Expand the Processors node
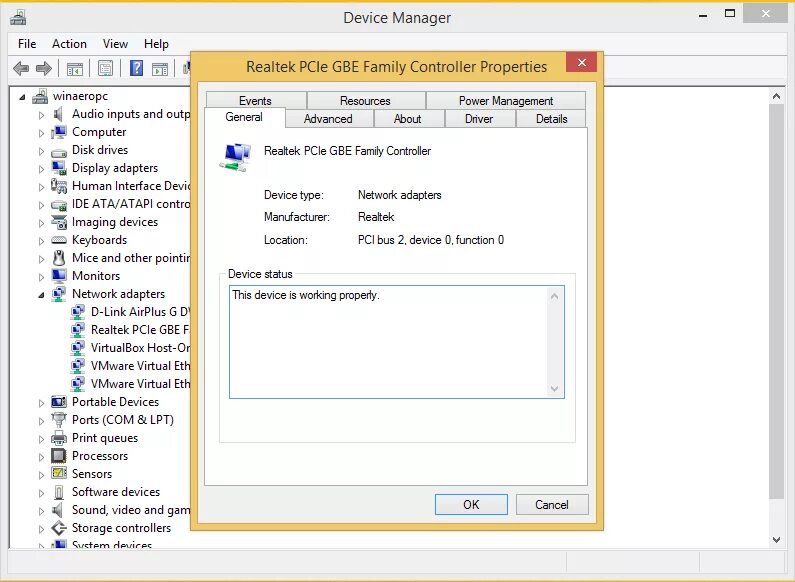 point(41,457)
